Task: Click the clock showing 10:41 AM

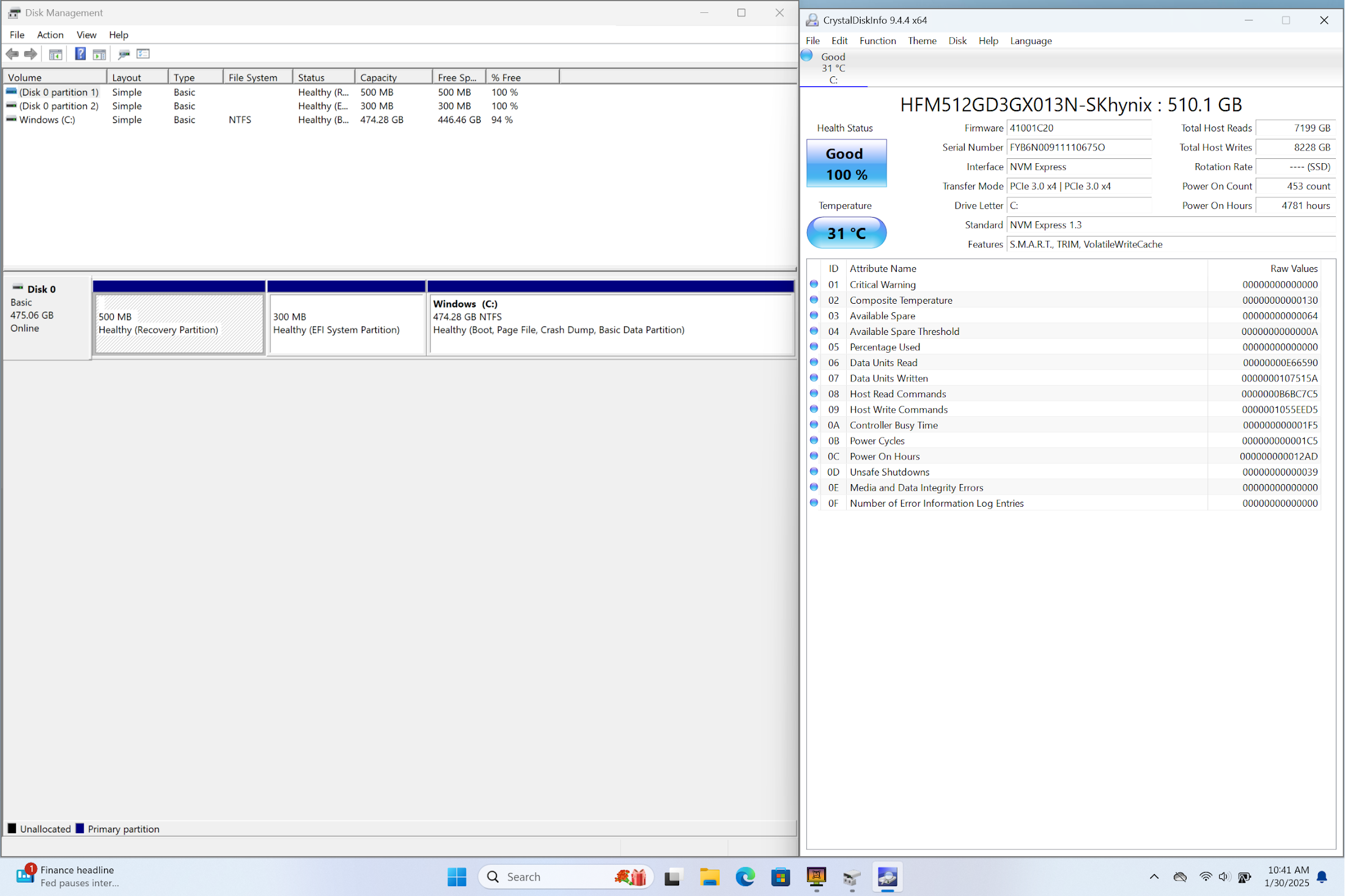Action: click(1288, 870)
